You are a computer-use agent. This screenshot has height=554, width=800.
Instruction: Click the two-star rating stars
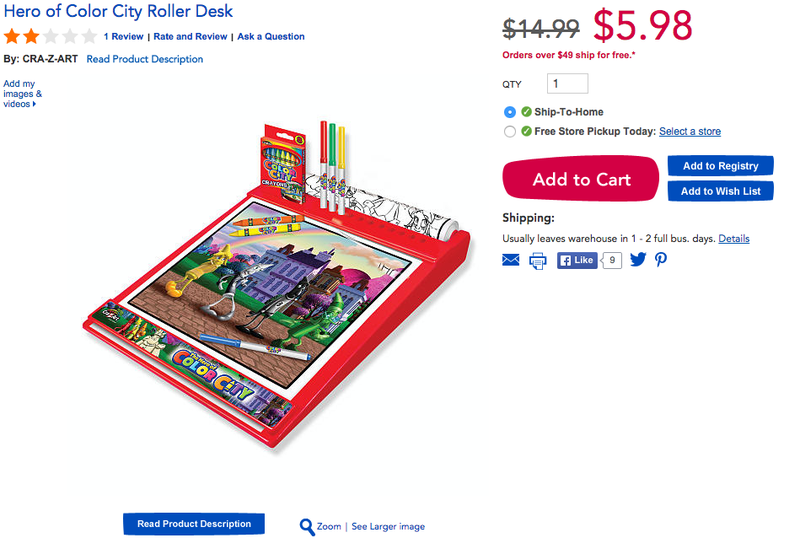tap(50, 37)
